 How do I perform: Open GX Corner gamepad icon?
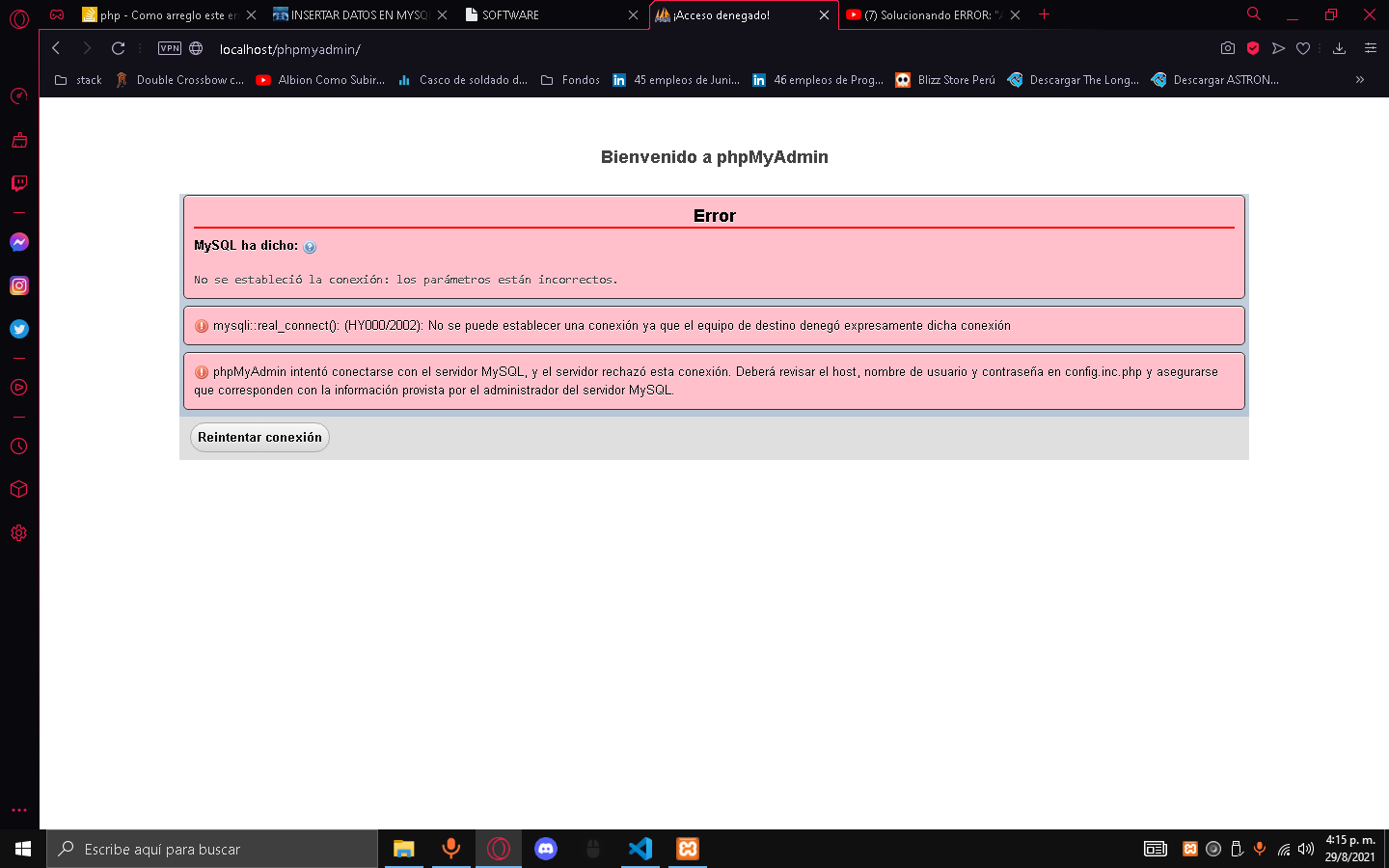[x=57, y=14]
